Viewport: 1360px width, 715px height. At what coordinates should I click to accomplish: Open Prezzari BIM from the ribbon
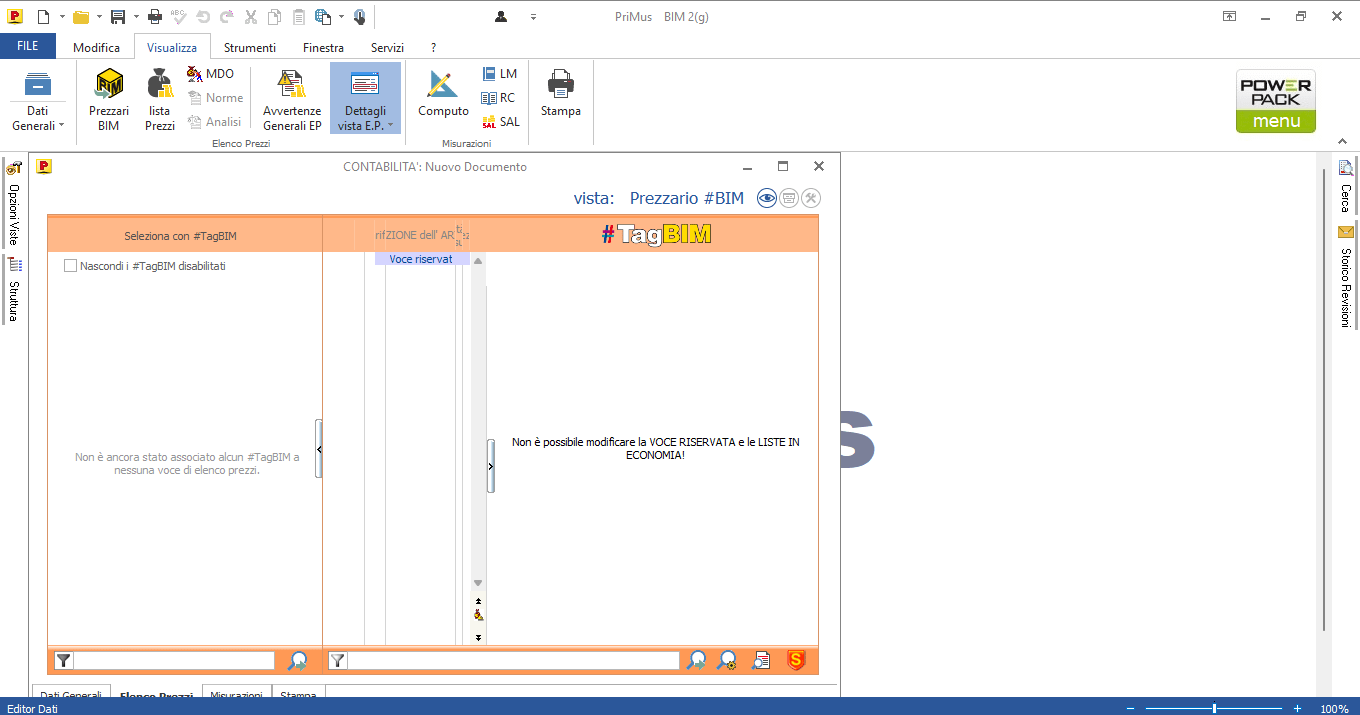pyautogui.click(x=108, y=99)
